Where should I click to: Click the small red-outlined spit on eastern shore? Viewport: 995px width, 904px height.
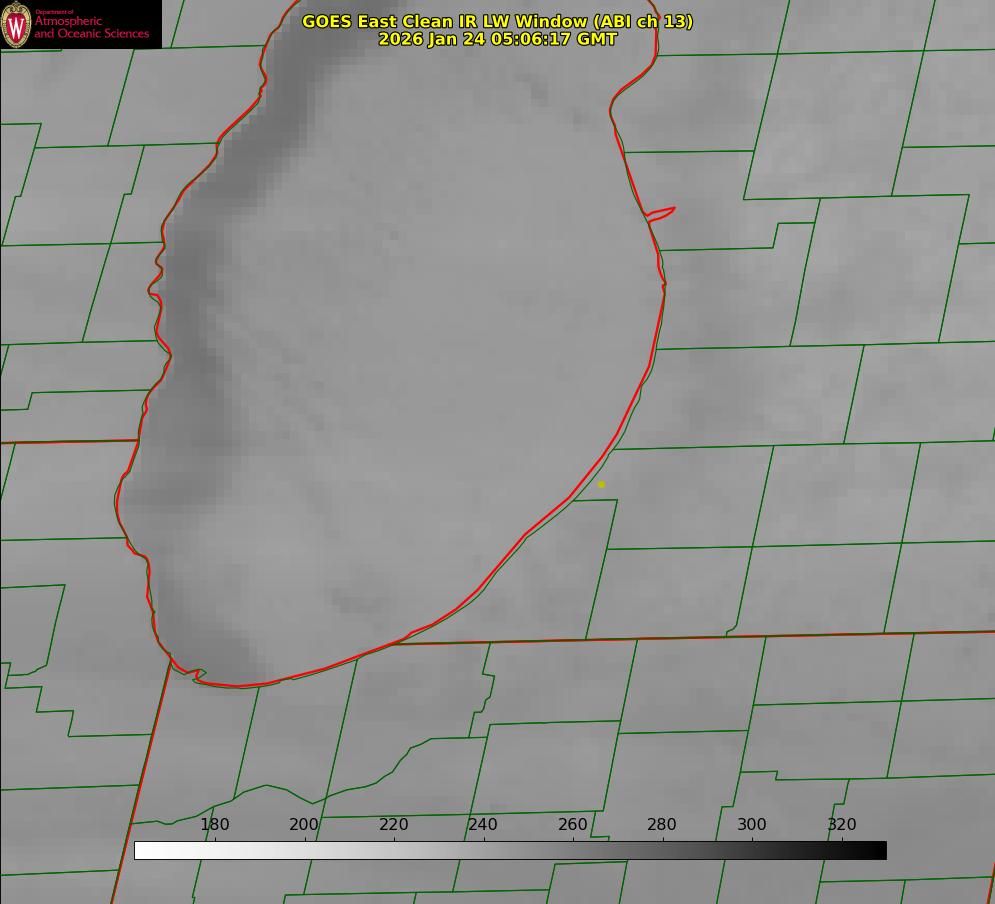(662, 212)
